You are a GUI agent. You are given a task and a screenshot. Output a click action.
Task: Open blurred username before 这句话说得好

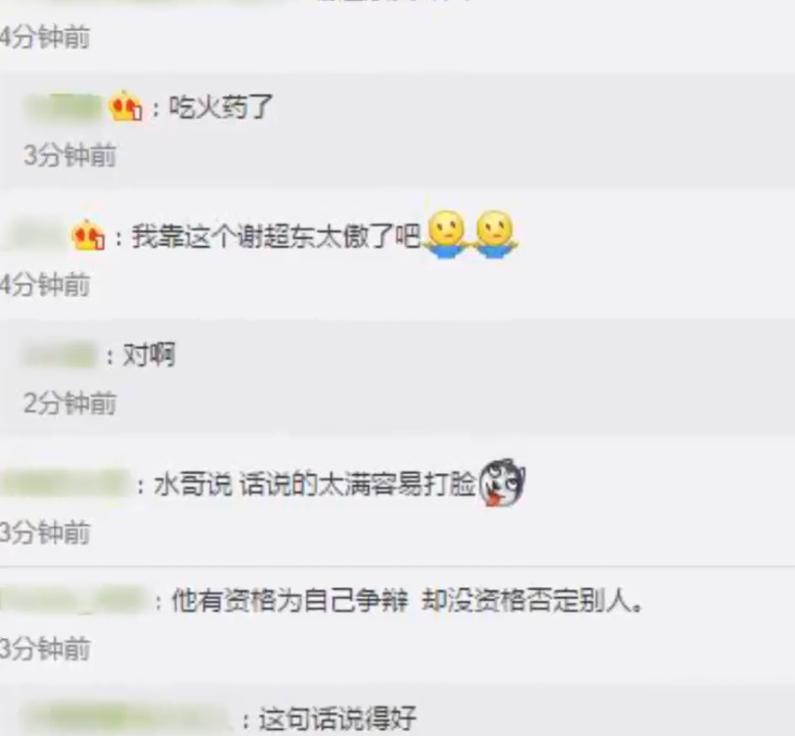[x=125, y=717]
